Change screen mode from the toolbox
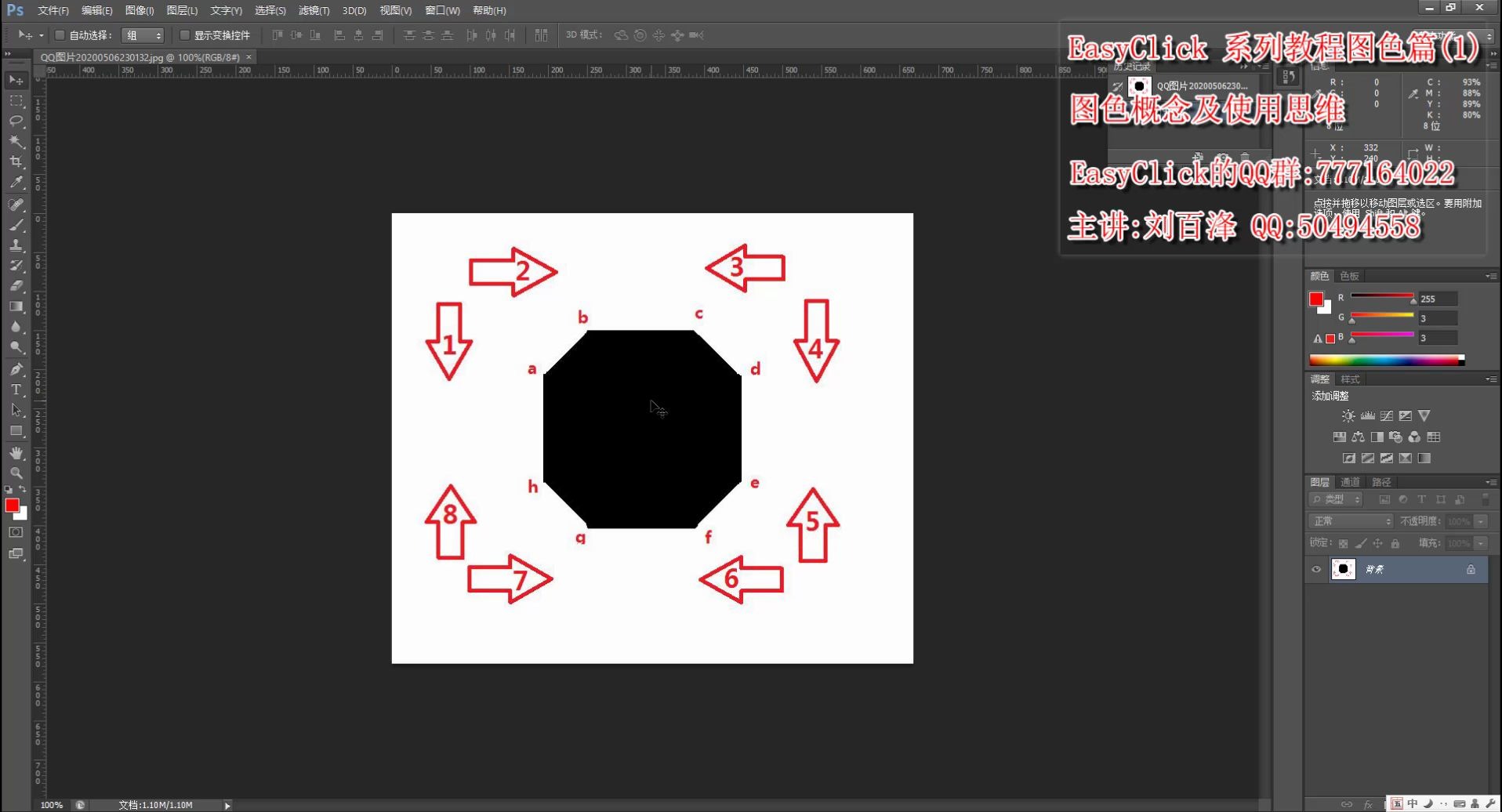Screen dimensions: 1502x812 click(16, 553)
